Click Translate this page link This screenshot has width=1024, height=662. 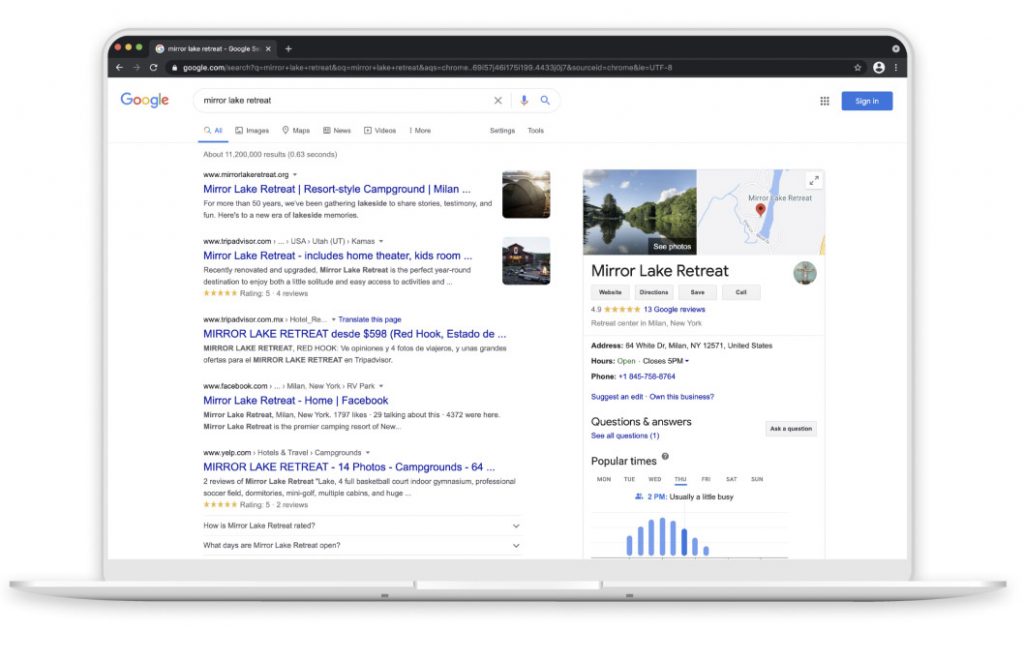tap(370, 320)
